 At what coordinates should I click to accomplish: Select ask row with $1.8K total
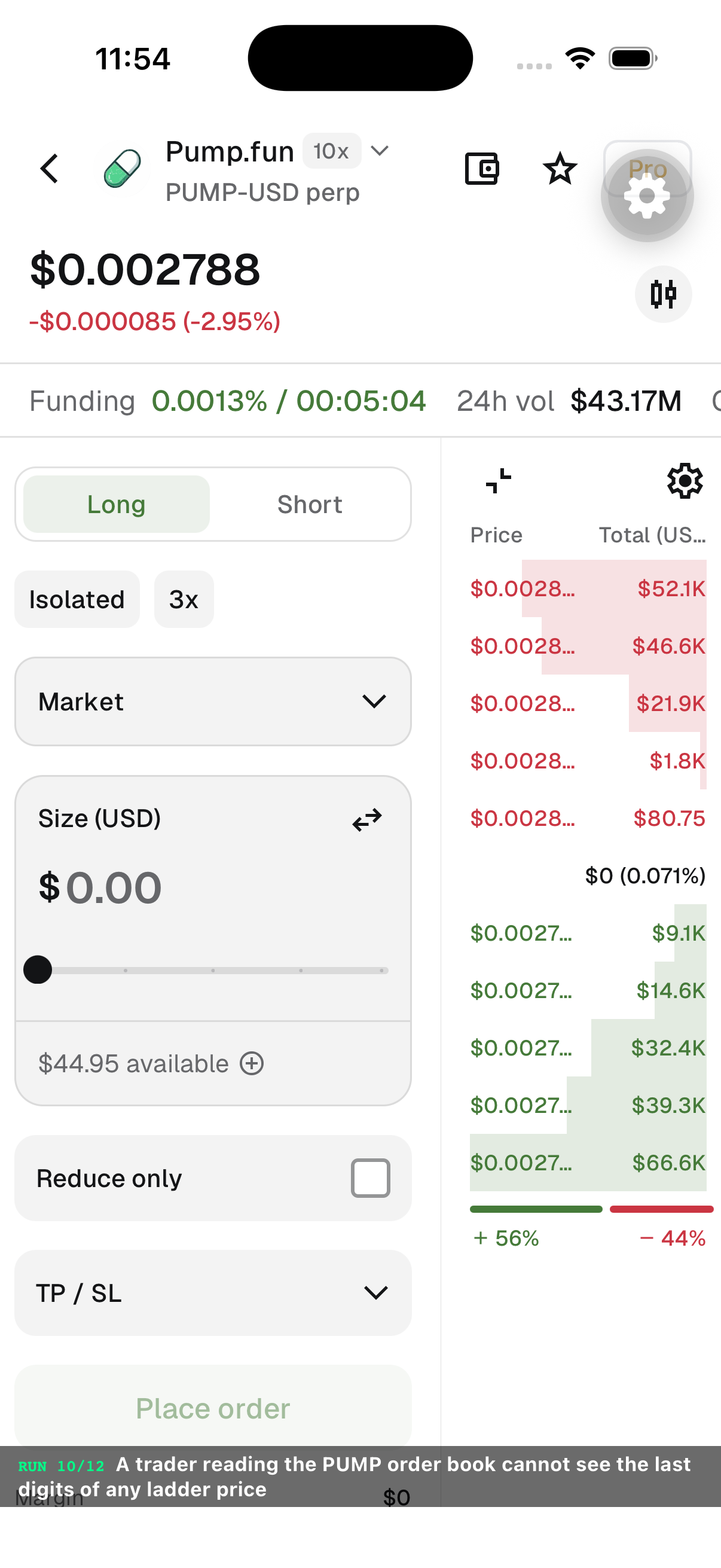pyautogui.click(x=588, y=760)
